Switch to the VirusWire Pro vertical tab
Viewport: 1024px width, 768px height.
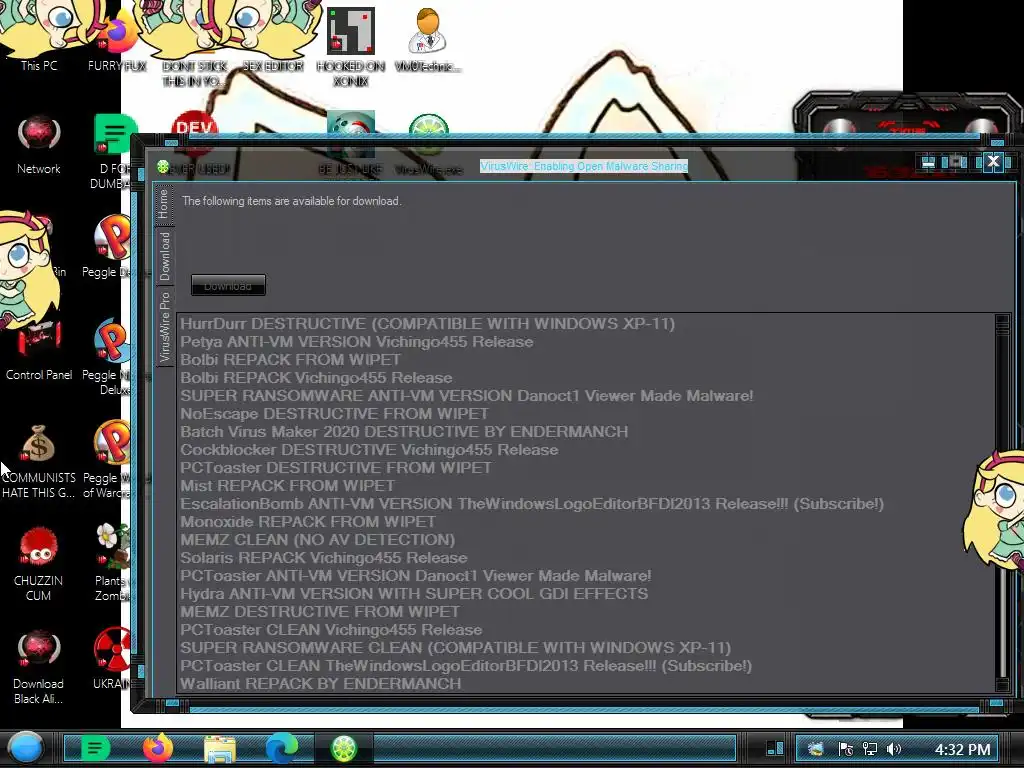[164, 327]
